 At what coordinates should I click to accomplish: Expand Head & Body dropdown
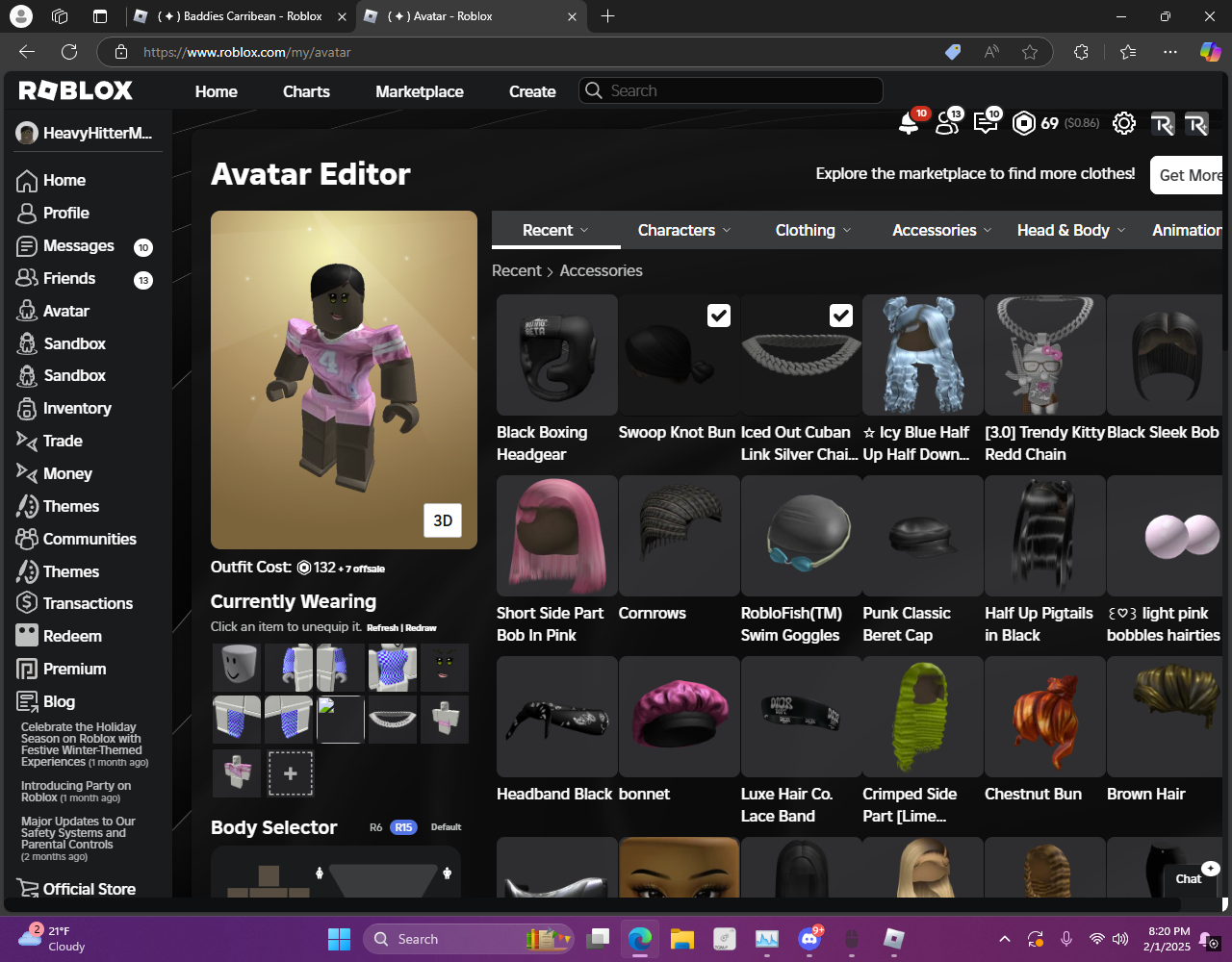tap(1071, 230)
